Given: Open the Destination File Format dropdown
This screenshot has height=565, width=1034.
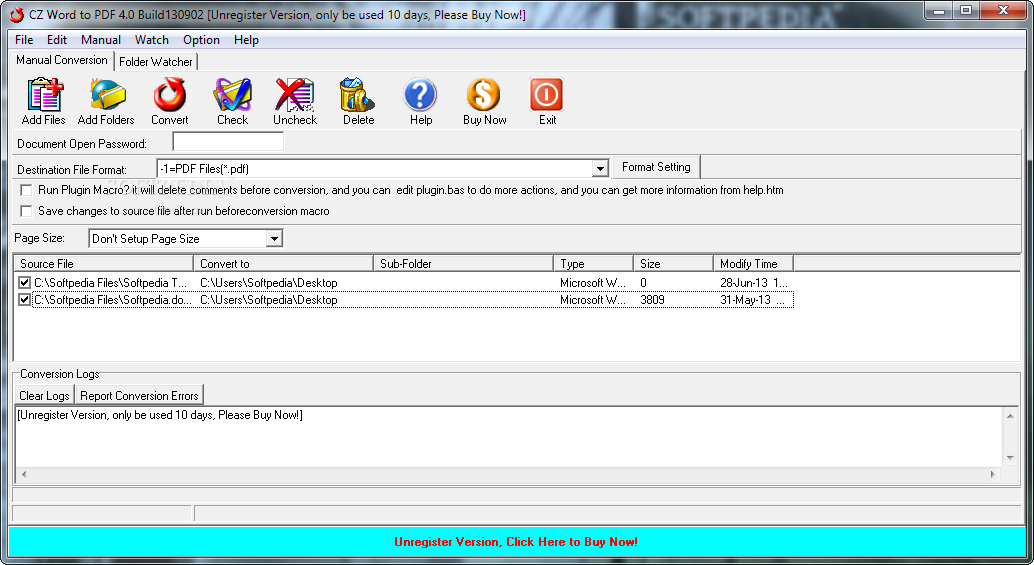Looking at the screenshot, I should 599,169.
